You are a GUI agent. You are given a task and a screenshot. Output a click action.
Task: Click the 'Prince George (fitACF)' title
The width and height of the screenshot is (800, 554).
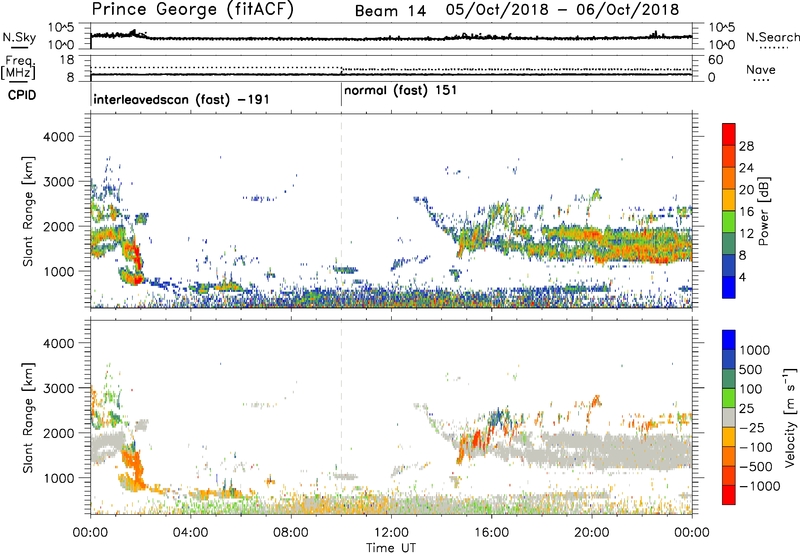click(x=193, y=9)
